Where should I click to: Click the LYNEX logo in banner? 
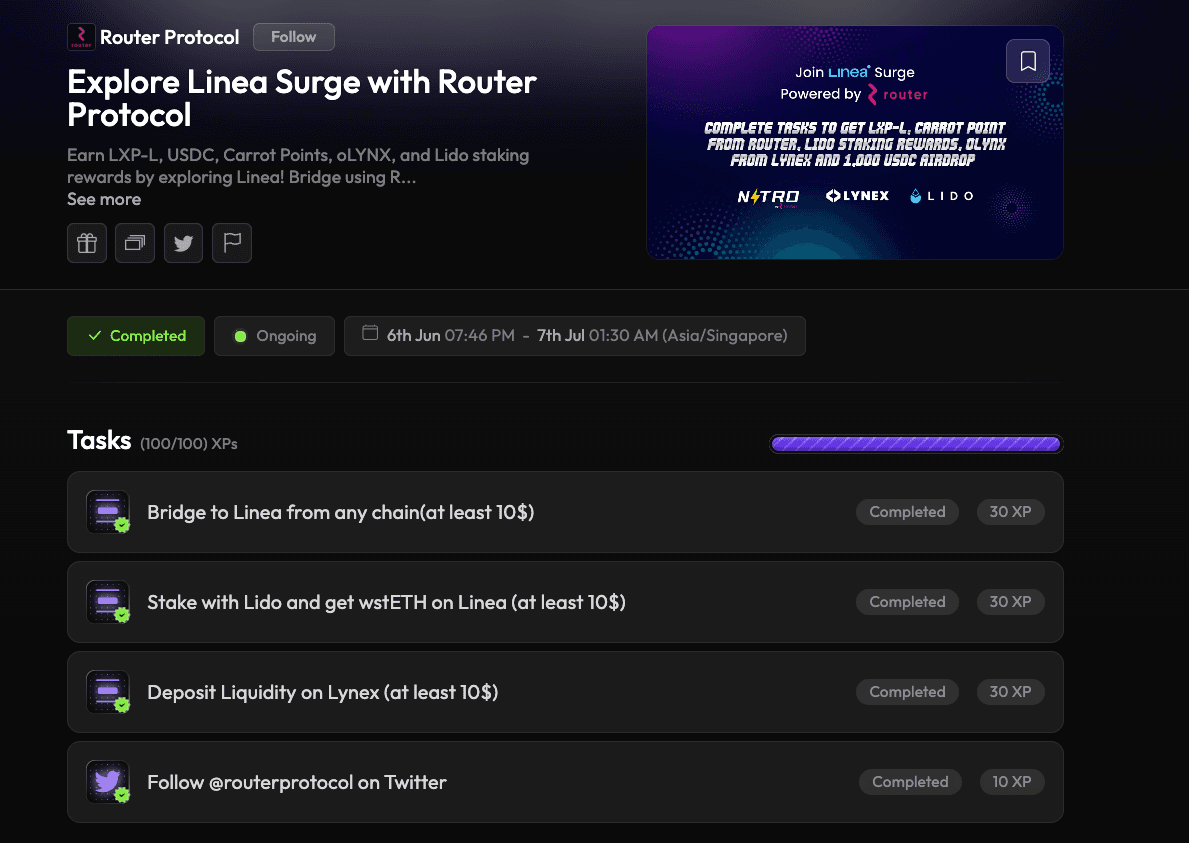[x=857, y=196]
